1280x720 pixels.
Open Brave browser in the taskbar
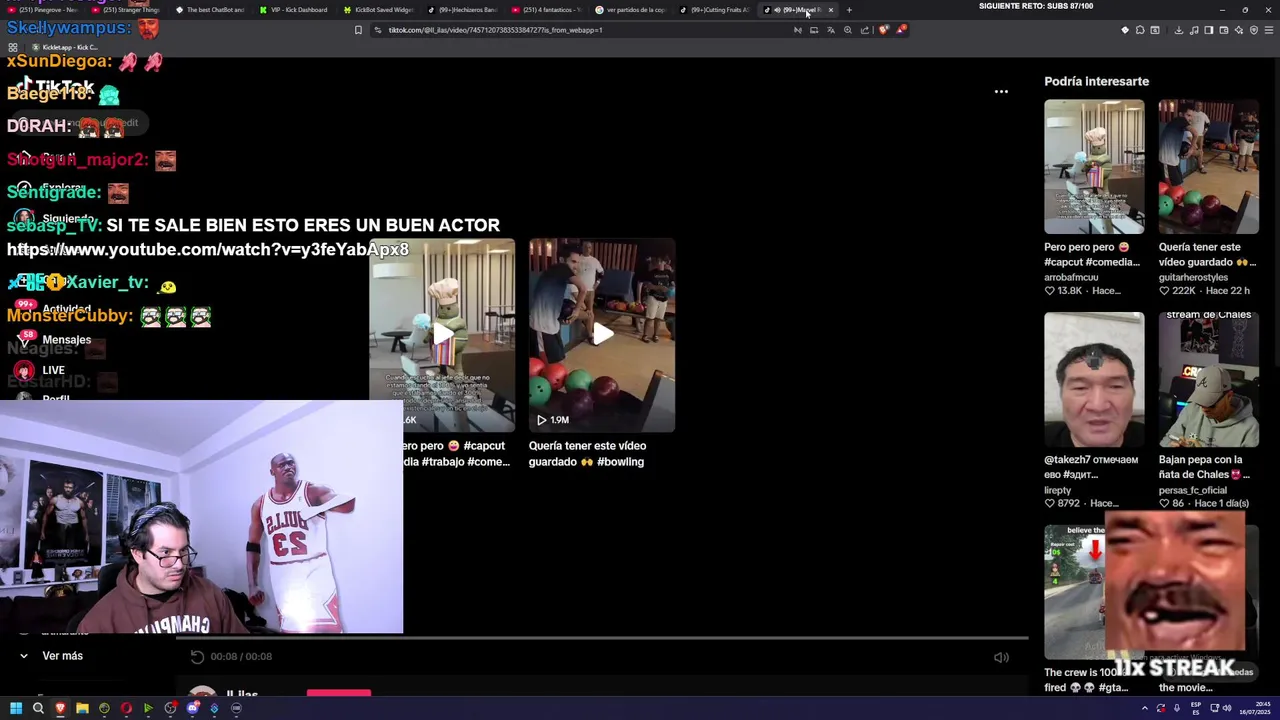pos(60,708)
